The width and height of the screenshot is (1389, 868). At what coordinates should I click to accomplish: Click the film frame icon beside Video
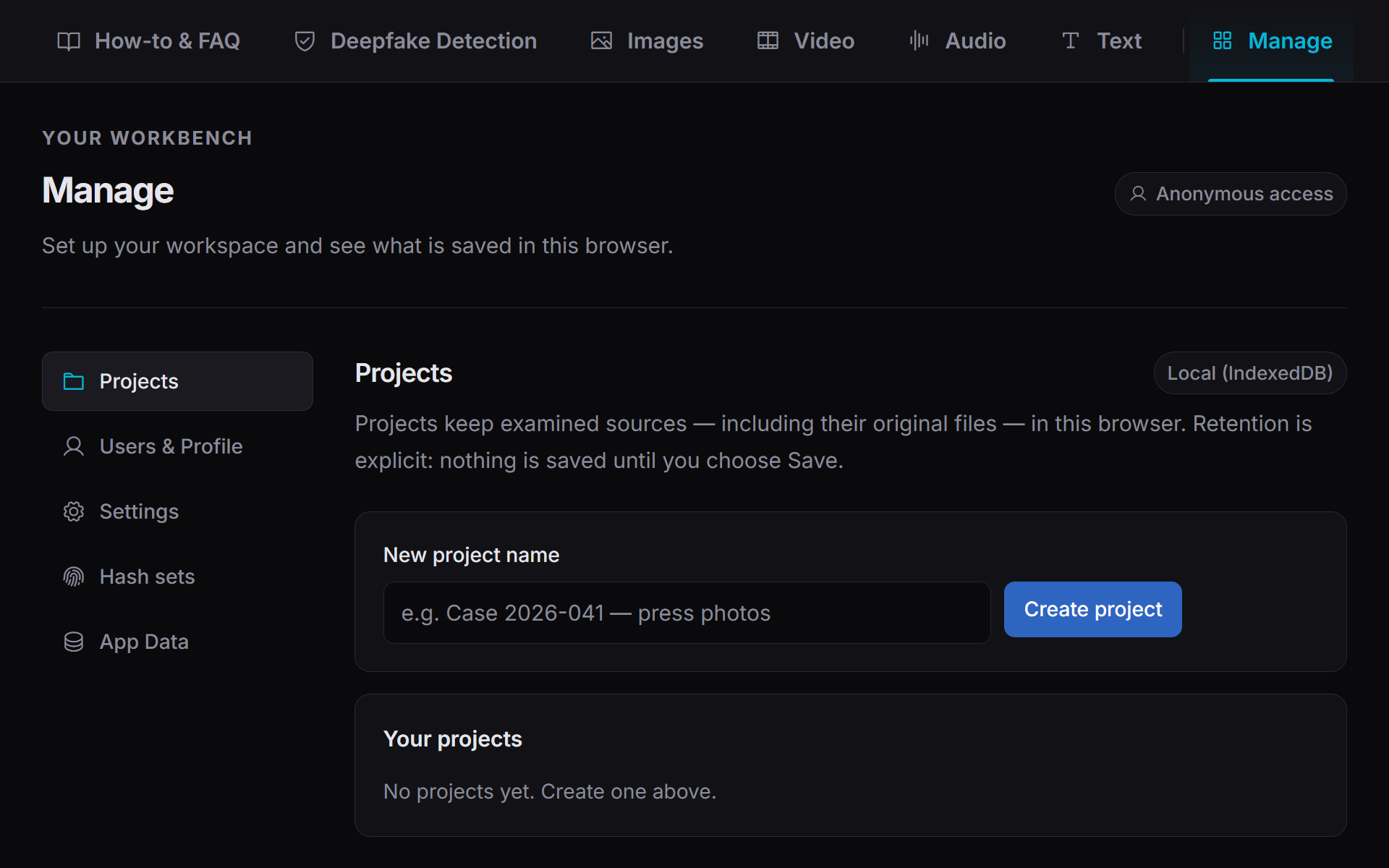[768, 41]
